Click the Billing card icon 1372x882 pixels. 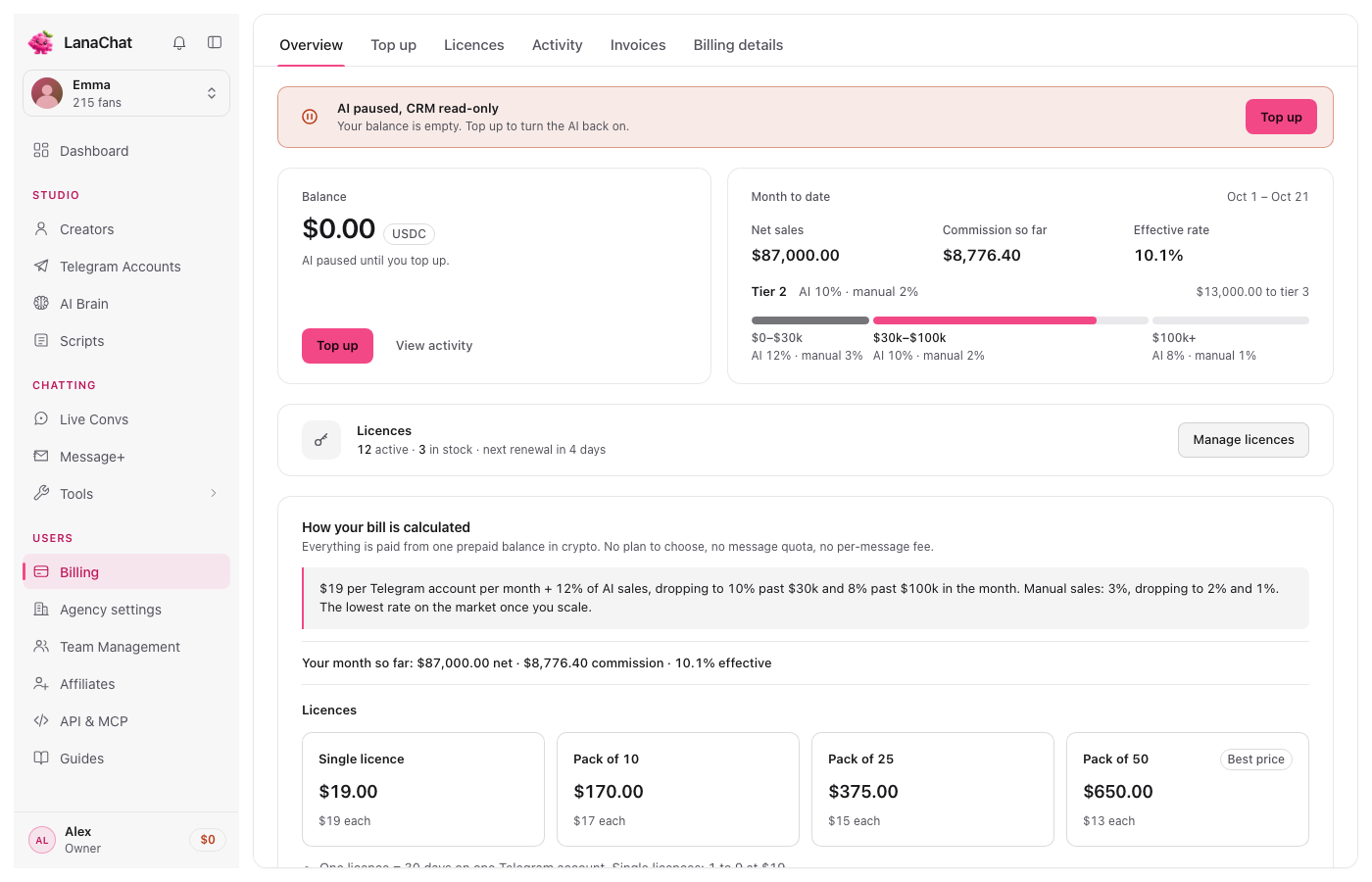[41, 571]
